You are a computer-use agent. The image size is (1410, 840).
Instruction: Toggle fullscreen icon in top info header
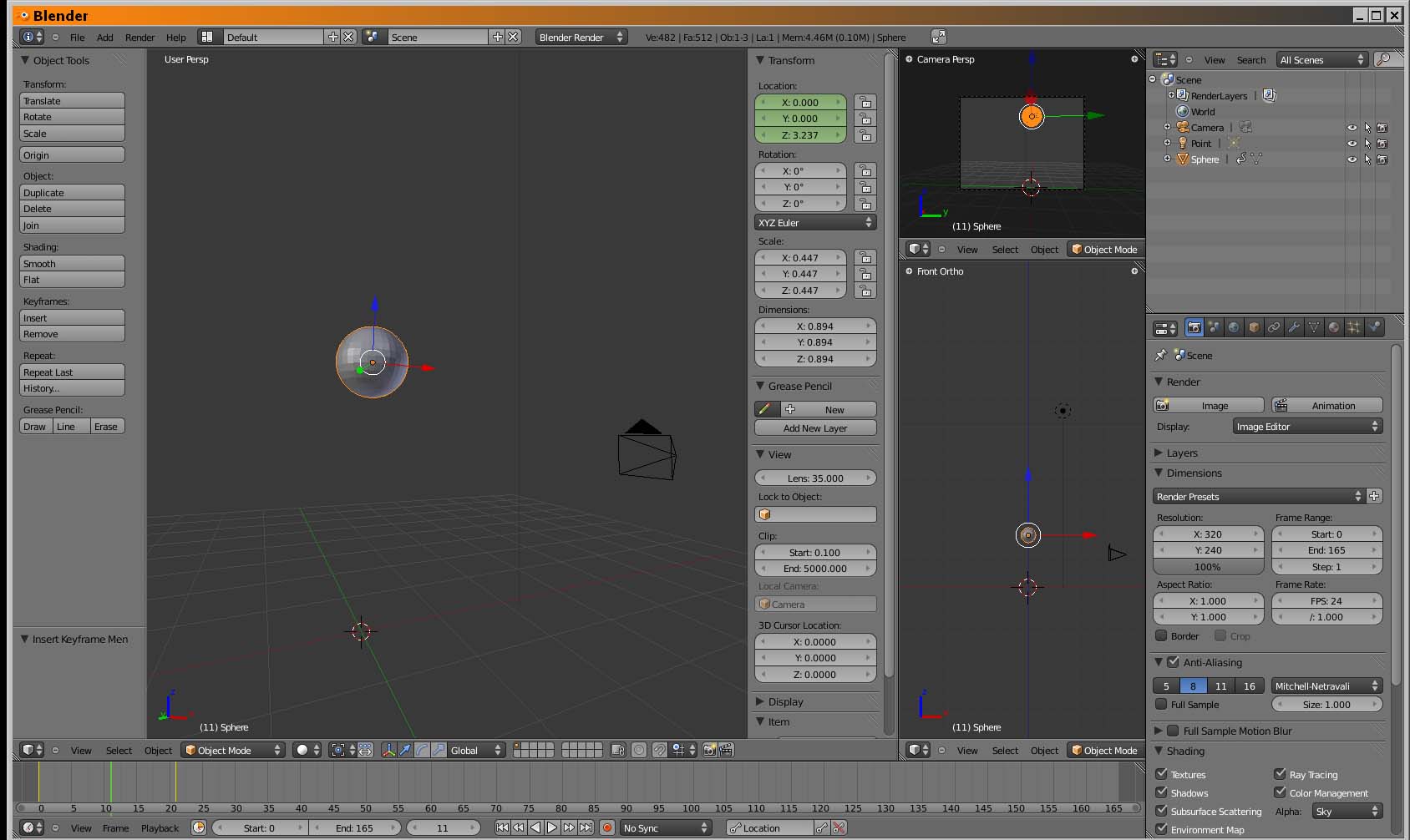(939, 37)
